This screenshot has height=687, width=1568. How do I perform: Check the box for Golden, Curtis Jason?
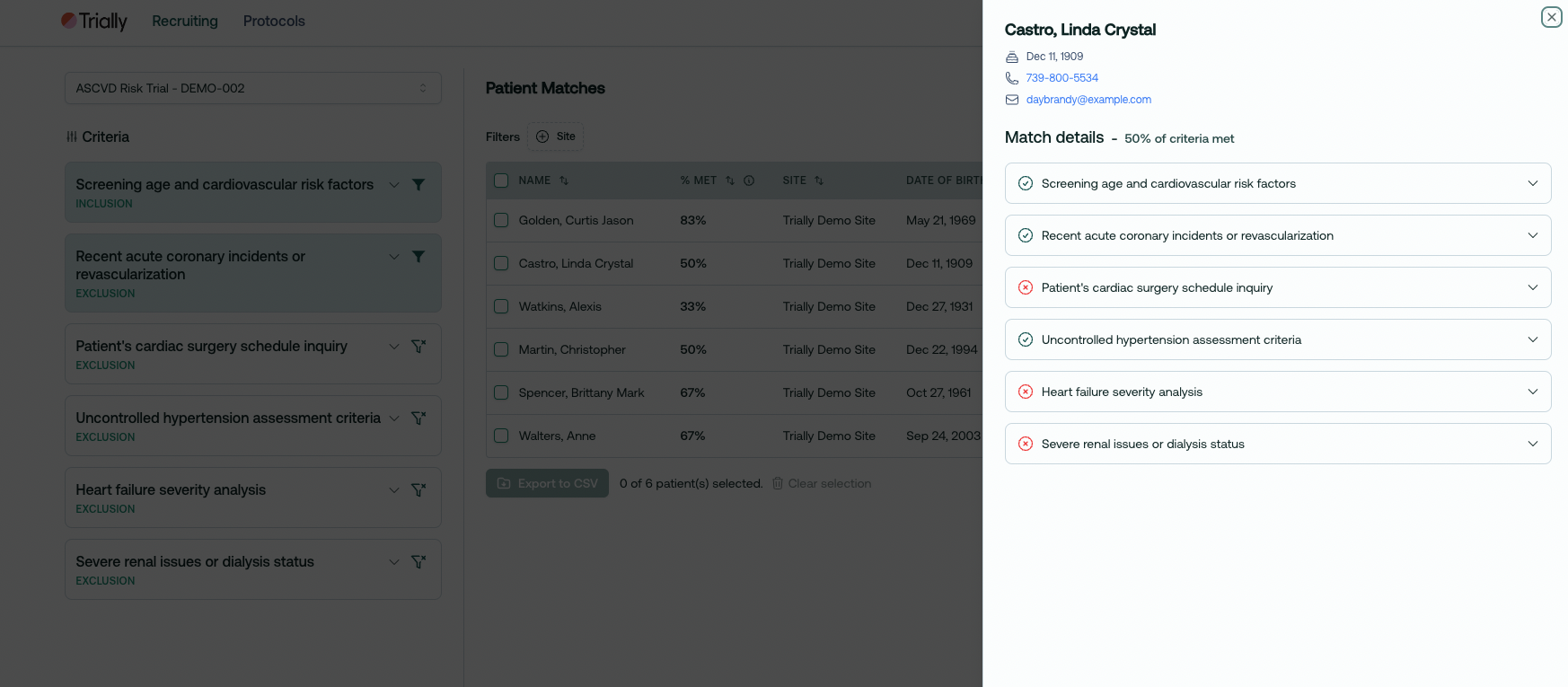[501, 220]
